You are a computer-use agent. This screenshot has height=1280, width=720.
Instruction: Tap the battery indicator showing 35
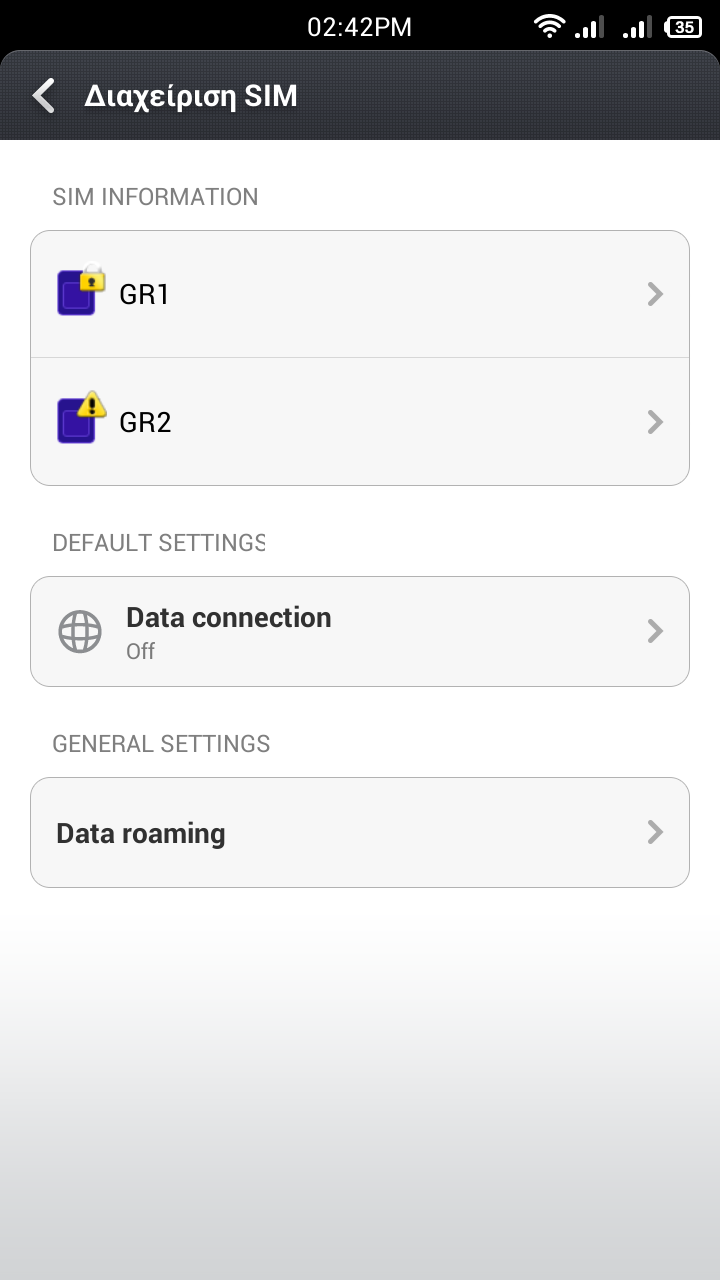click(x=684, y=27)
